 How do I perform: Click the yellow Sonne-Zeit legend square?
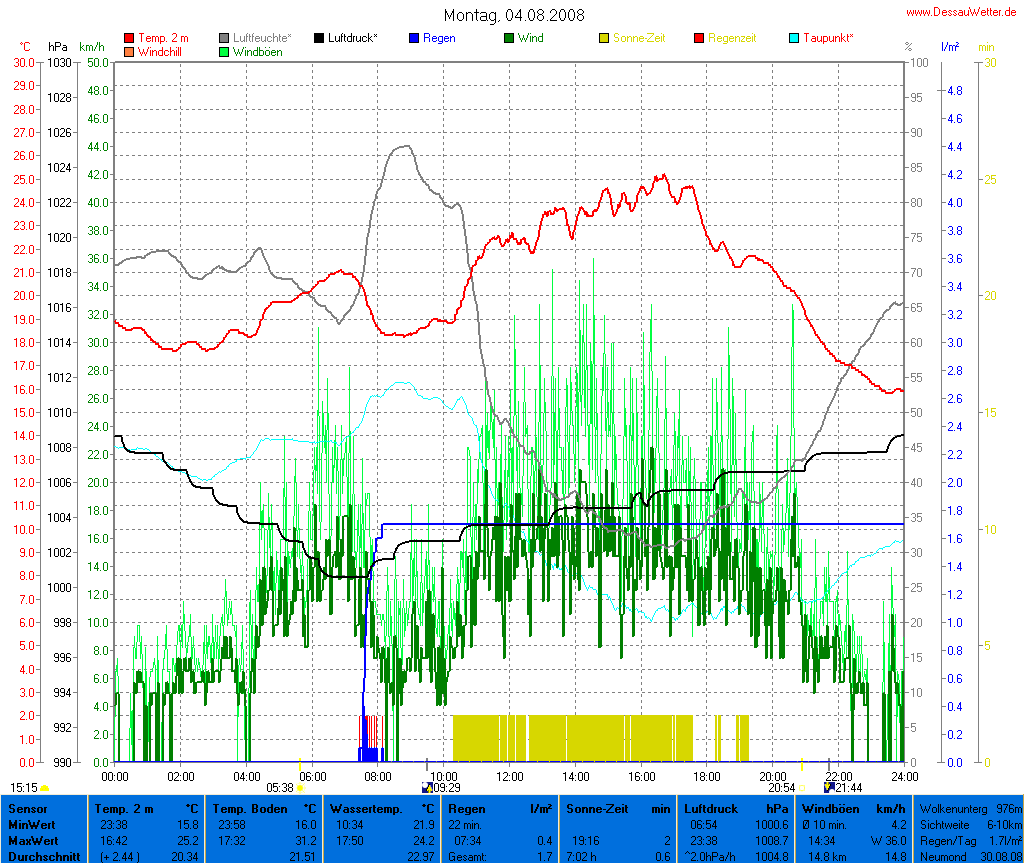(x=604, y=38)
